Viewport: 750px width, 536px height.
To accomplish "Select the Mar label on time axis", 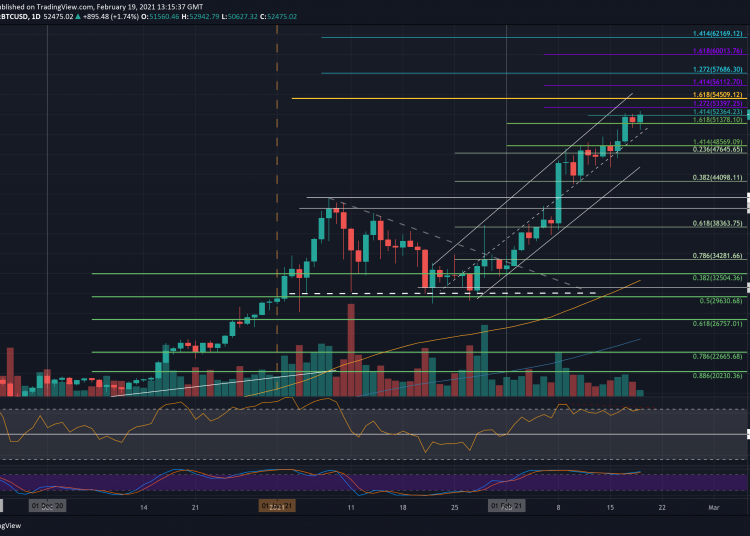I will click(x=712, y=508).
